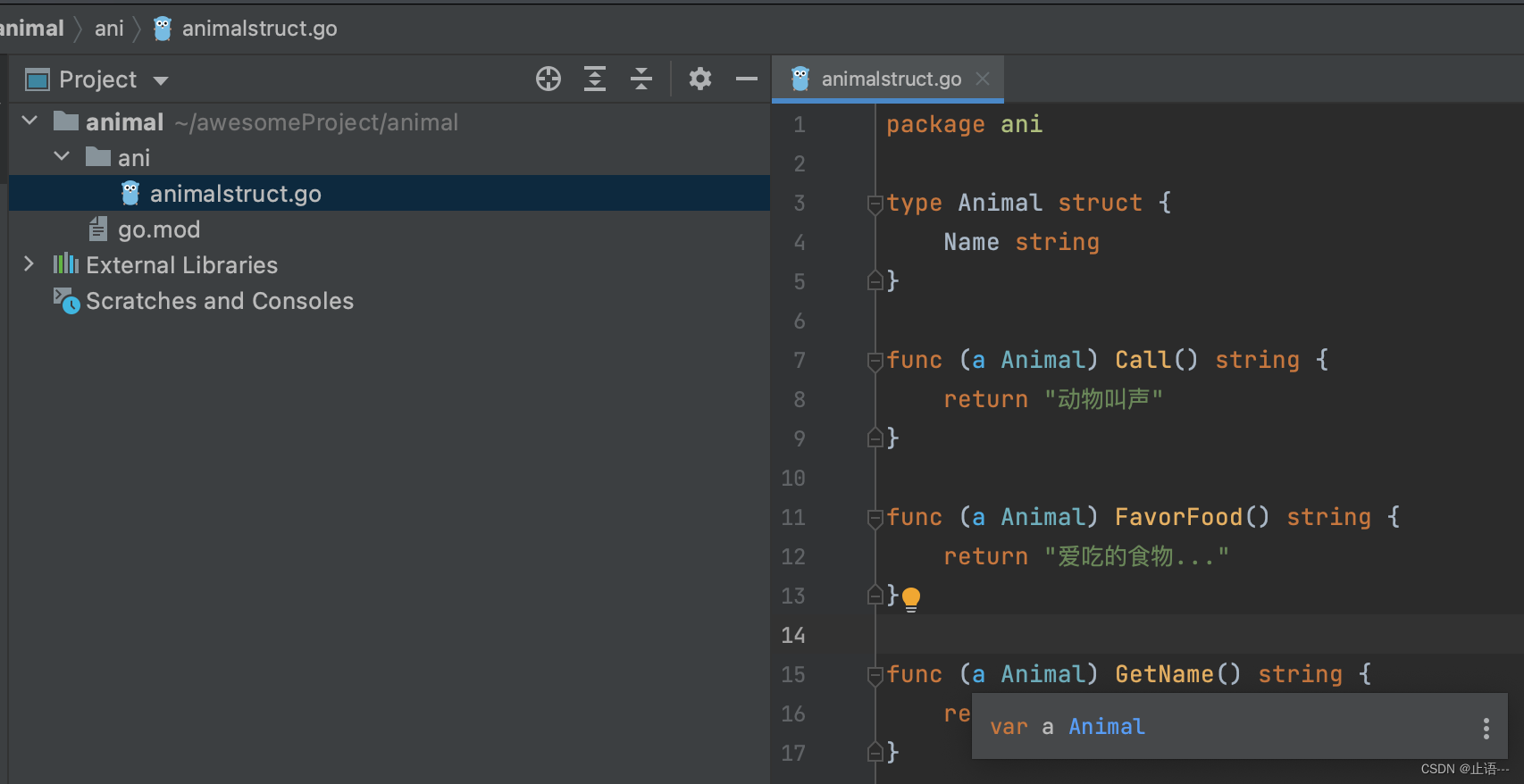Click 'FavorFood' method name
Viewport: 1524px width, 784px height.
pyautogui.click(x=1178, y=517)
